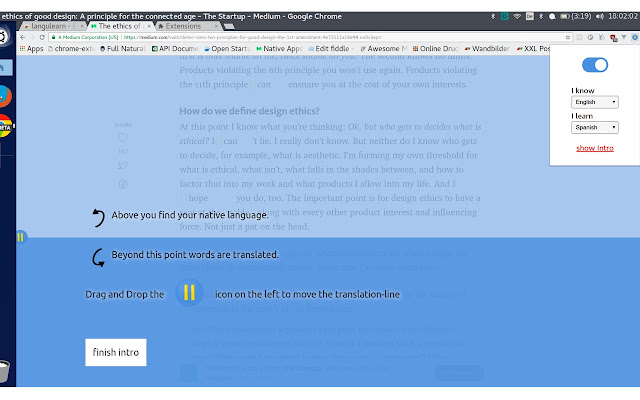Switch to the langulearn browser tab
Screen dimensions: 640x400
52,26
